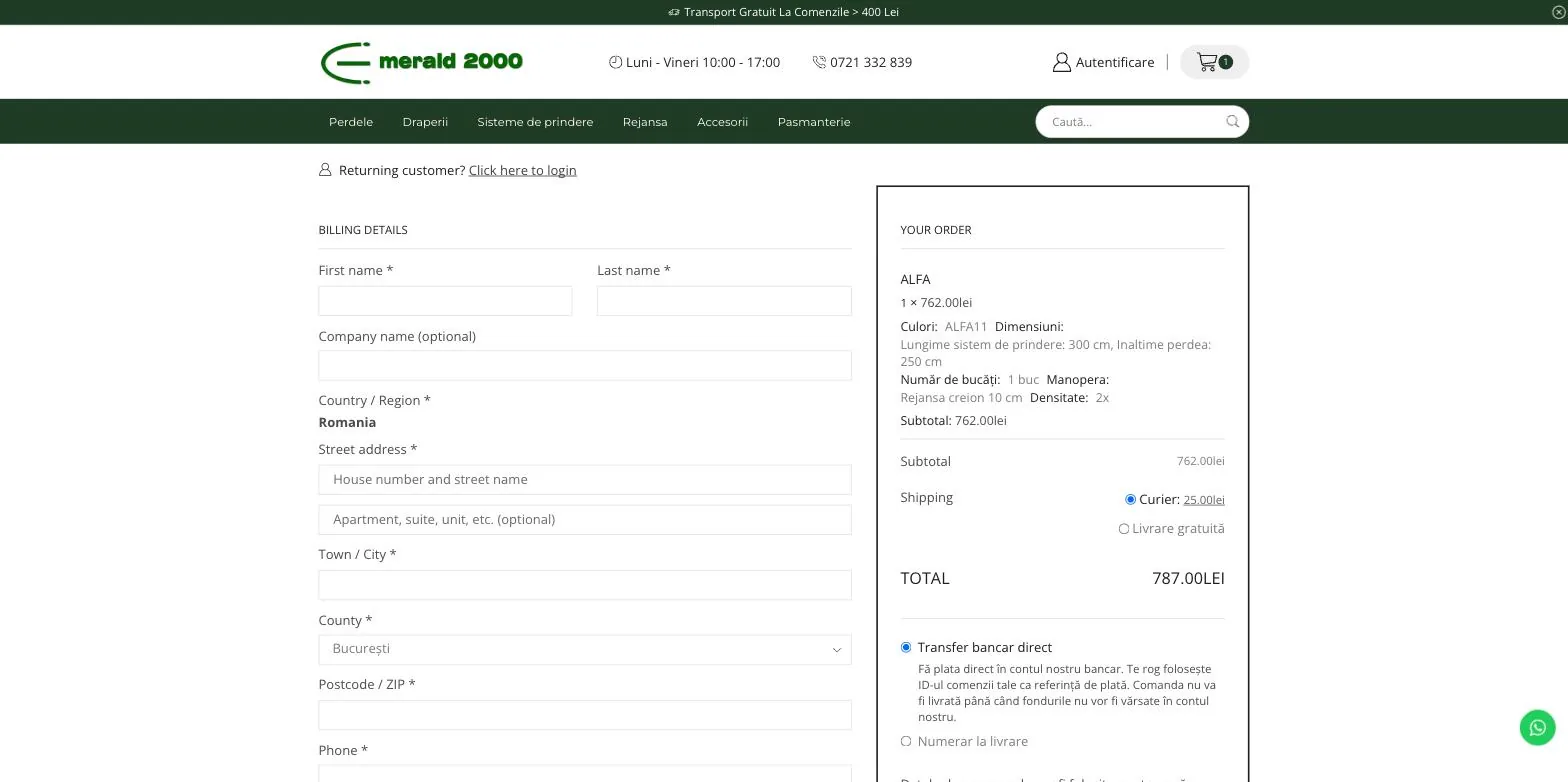Click the YOUR ORDER heading
The height and width of the screenshot is (782, 1568).
tap(936, 230)
